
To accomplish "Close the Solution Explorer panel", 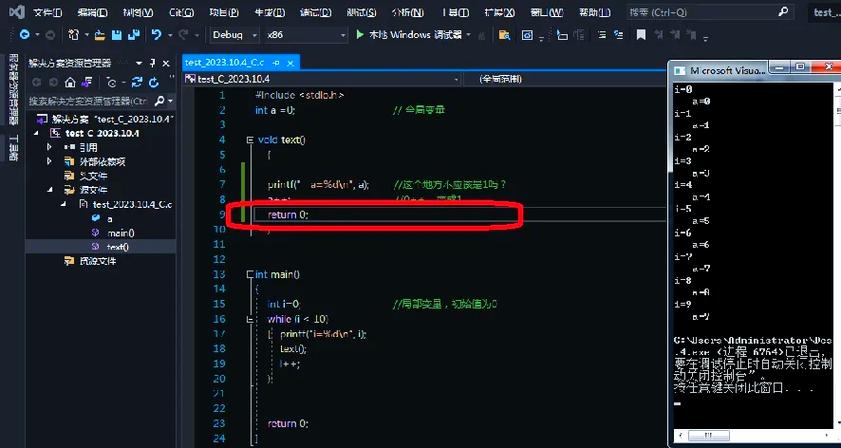I will click(x=166, y=63).
